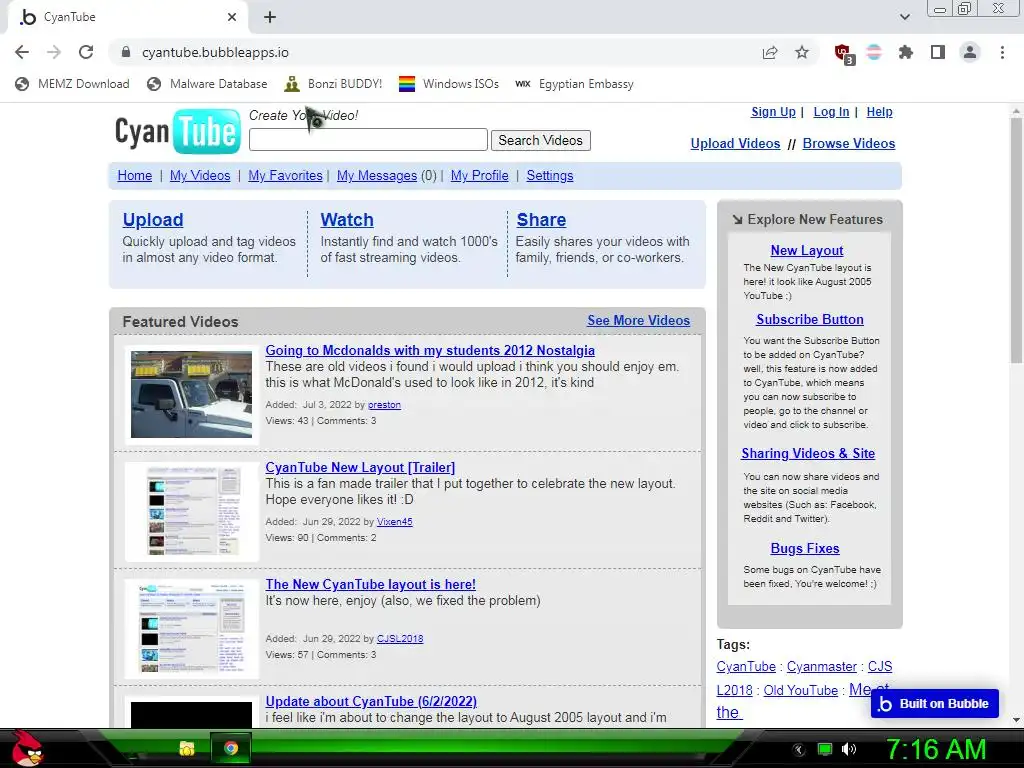
Task: Open the Subscribe Button feature link
Action: 810,320
